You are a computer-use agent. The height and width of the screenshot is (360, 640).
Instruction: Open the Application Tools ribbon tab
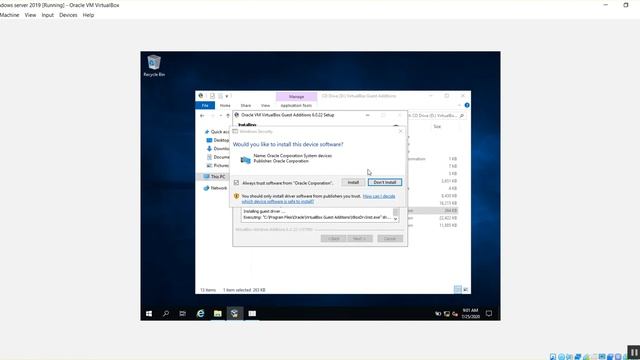pos(296,105)
